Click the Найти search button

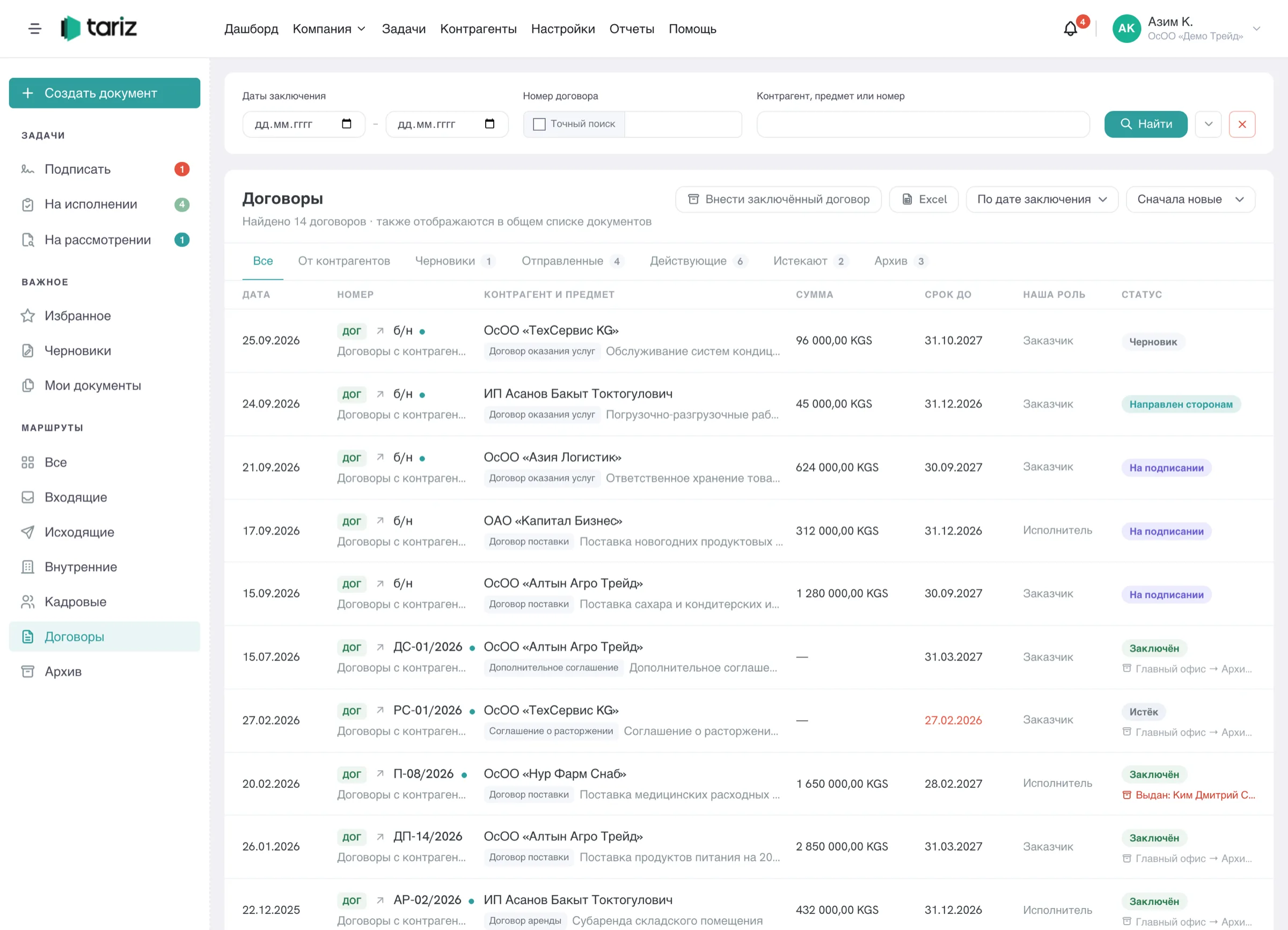1145,125
